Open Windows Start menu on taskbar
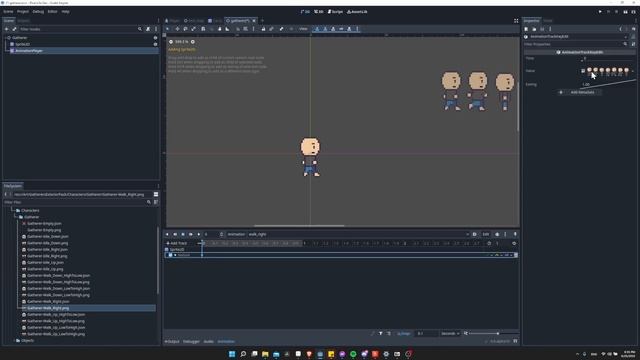The height and width of the screenshot is (360, 640). point(232,354)
